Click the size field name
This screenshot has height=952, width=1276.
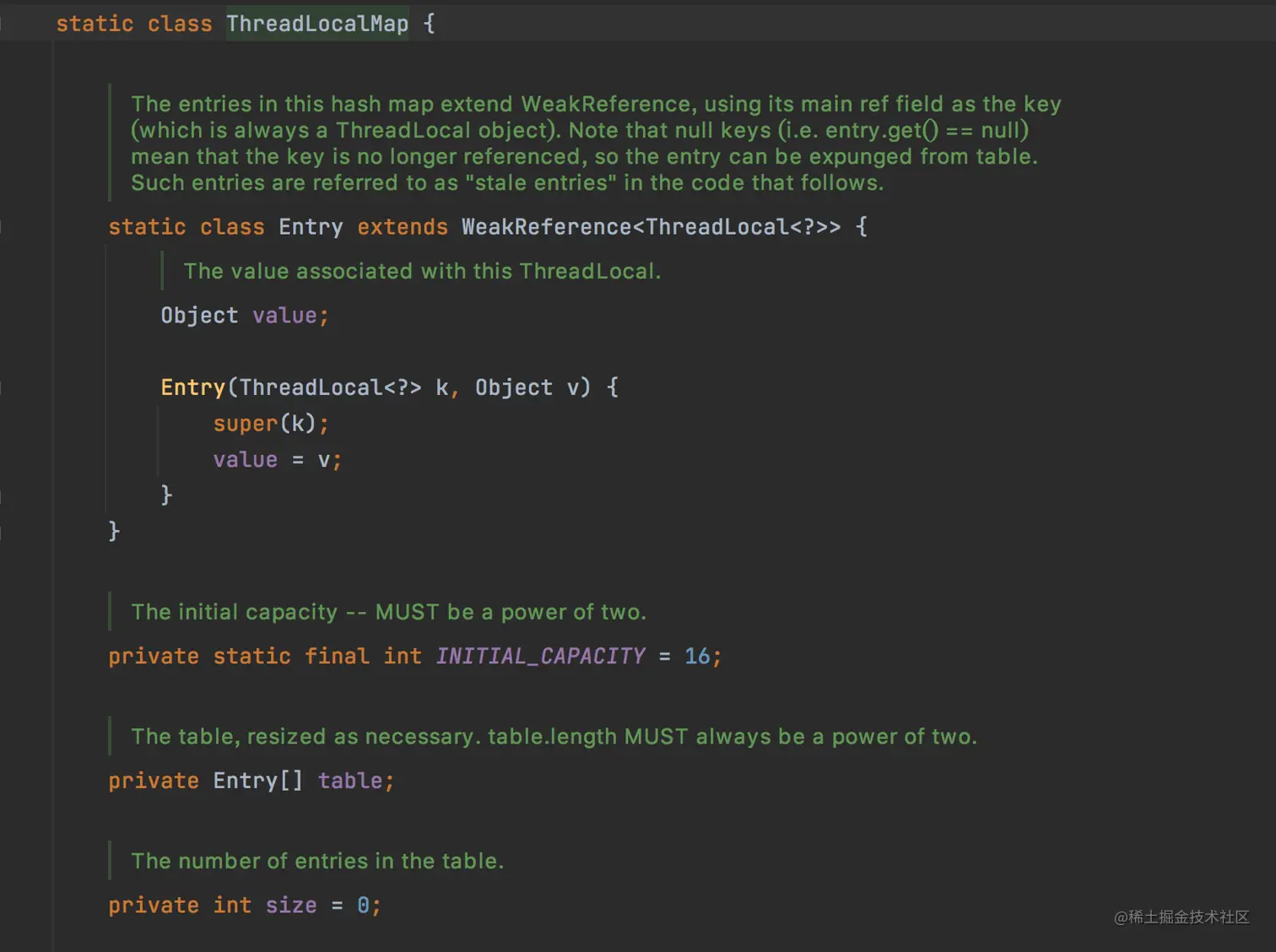[x=291, y=906]
